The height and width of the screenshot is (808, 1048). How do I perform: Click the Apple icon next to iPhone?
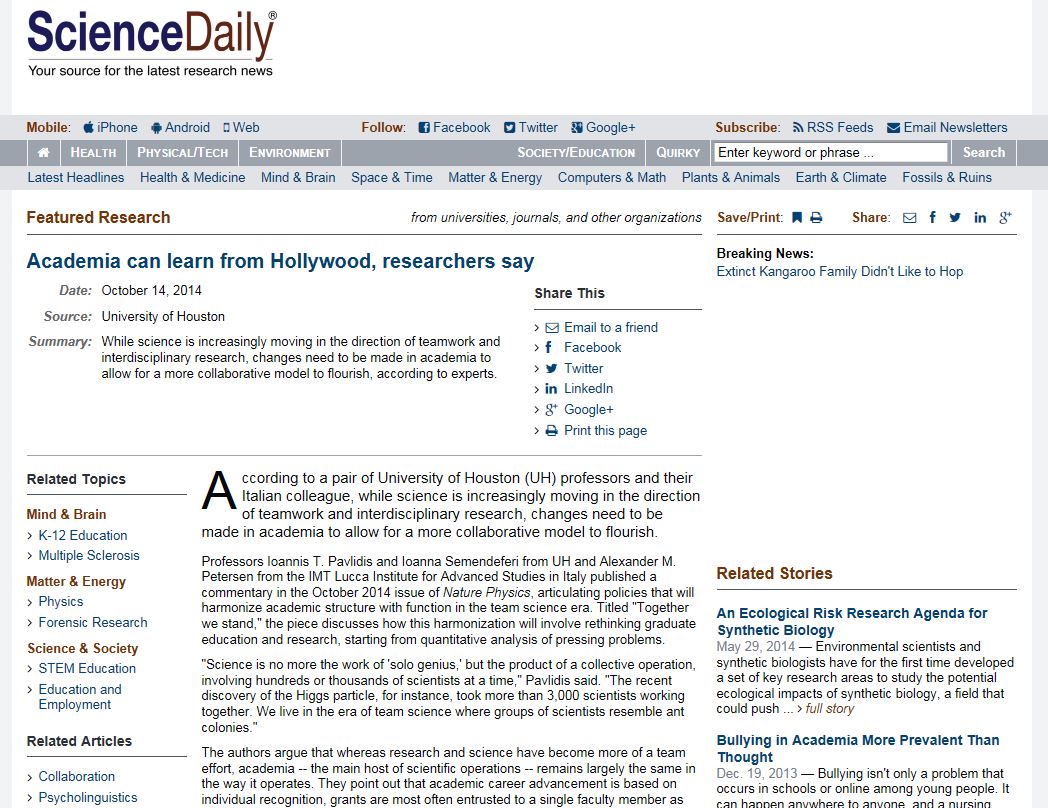point(88,127)
